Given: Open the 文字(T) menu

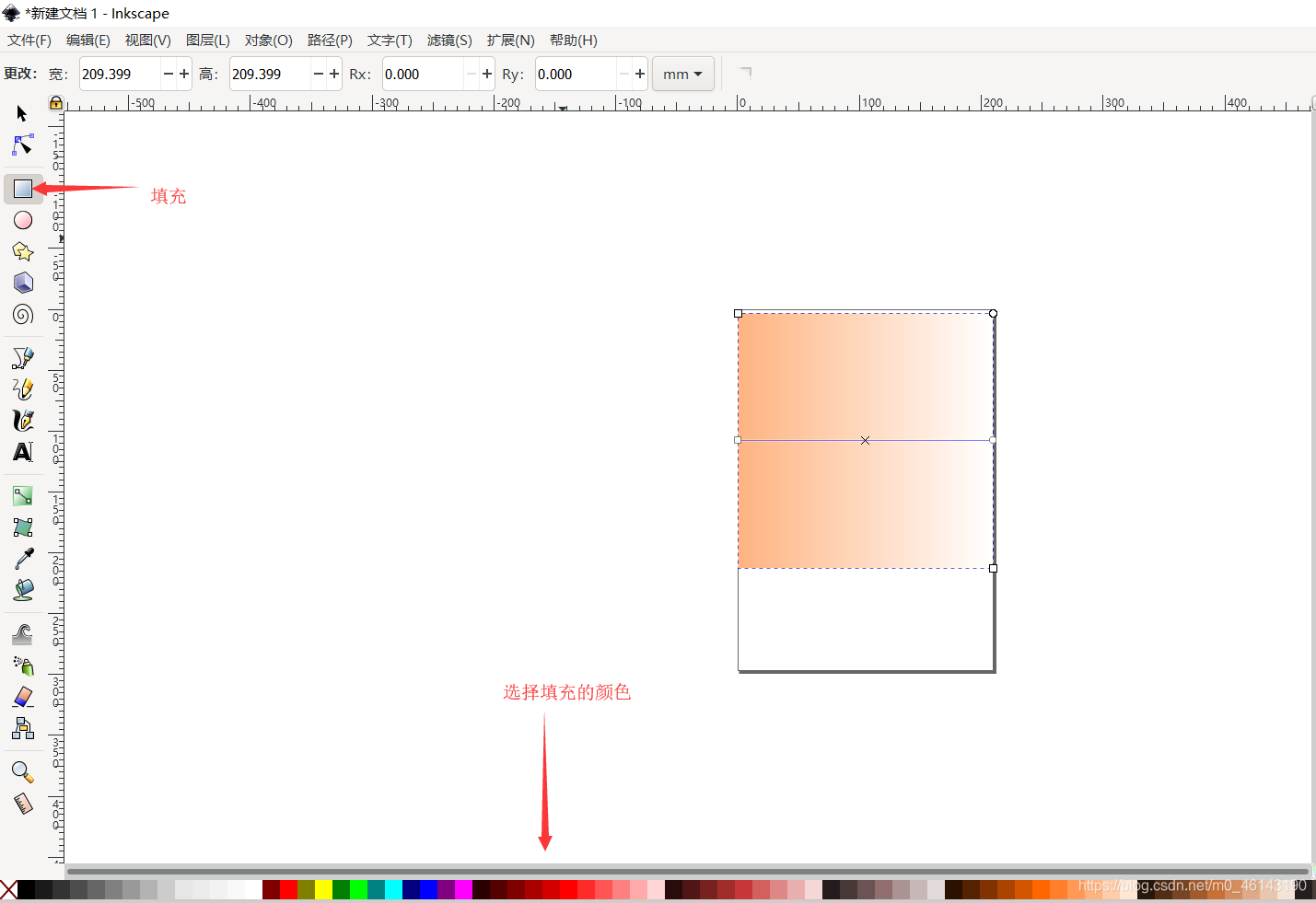Looking at the screenshot, I should [x=390, y=40].
